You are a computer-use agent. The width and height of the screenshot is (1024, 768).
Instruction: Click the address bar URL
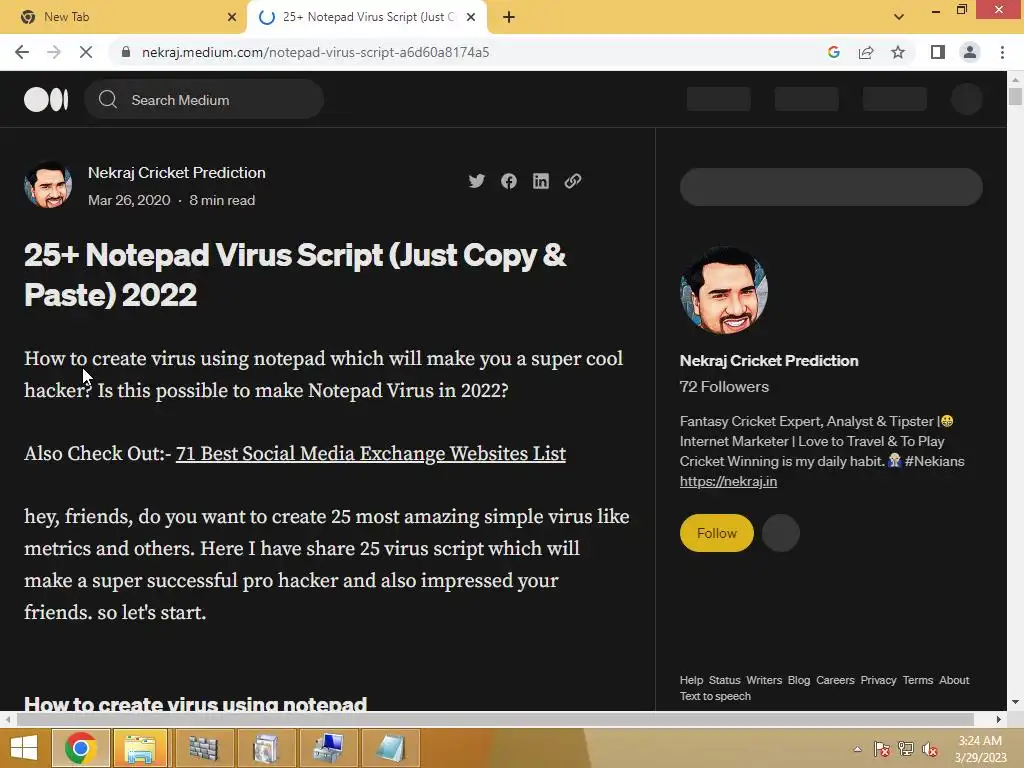tap(315, 52)
